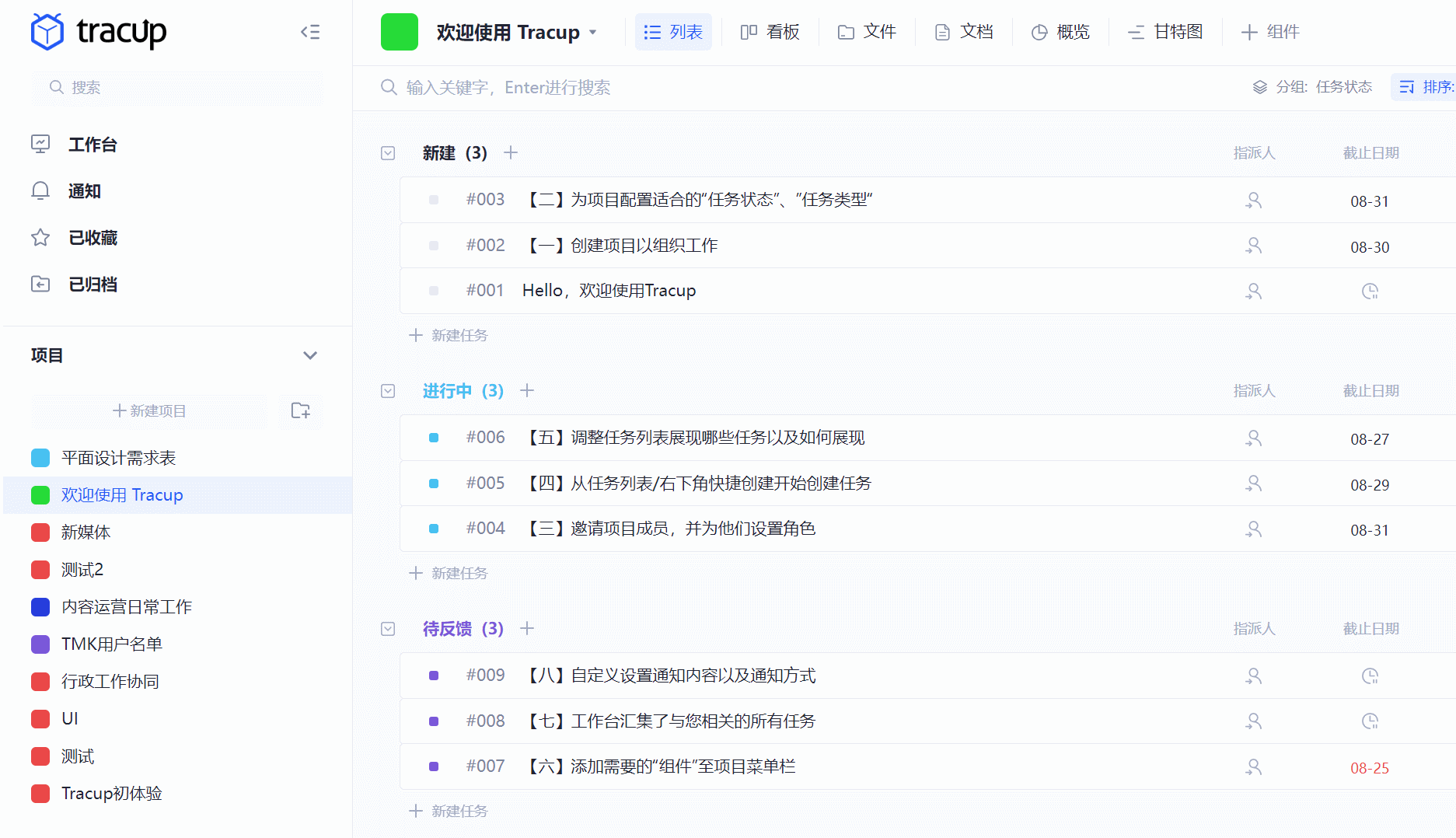Open the 欢迎使用 Tracup project dropdown

(x=594, y=33)
